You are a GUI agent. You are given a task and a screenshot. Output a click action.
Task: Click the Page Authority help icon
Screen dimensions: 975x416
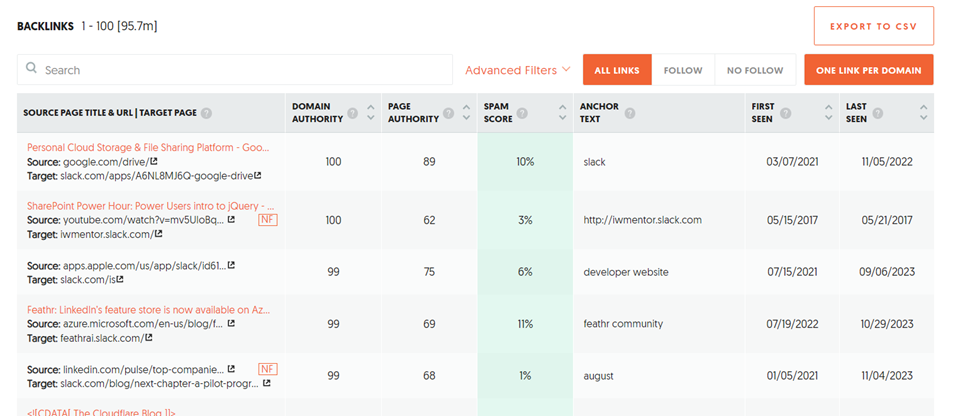(x=448, y=113)
